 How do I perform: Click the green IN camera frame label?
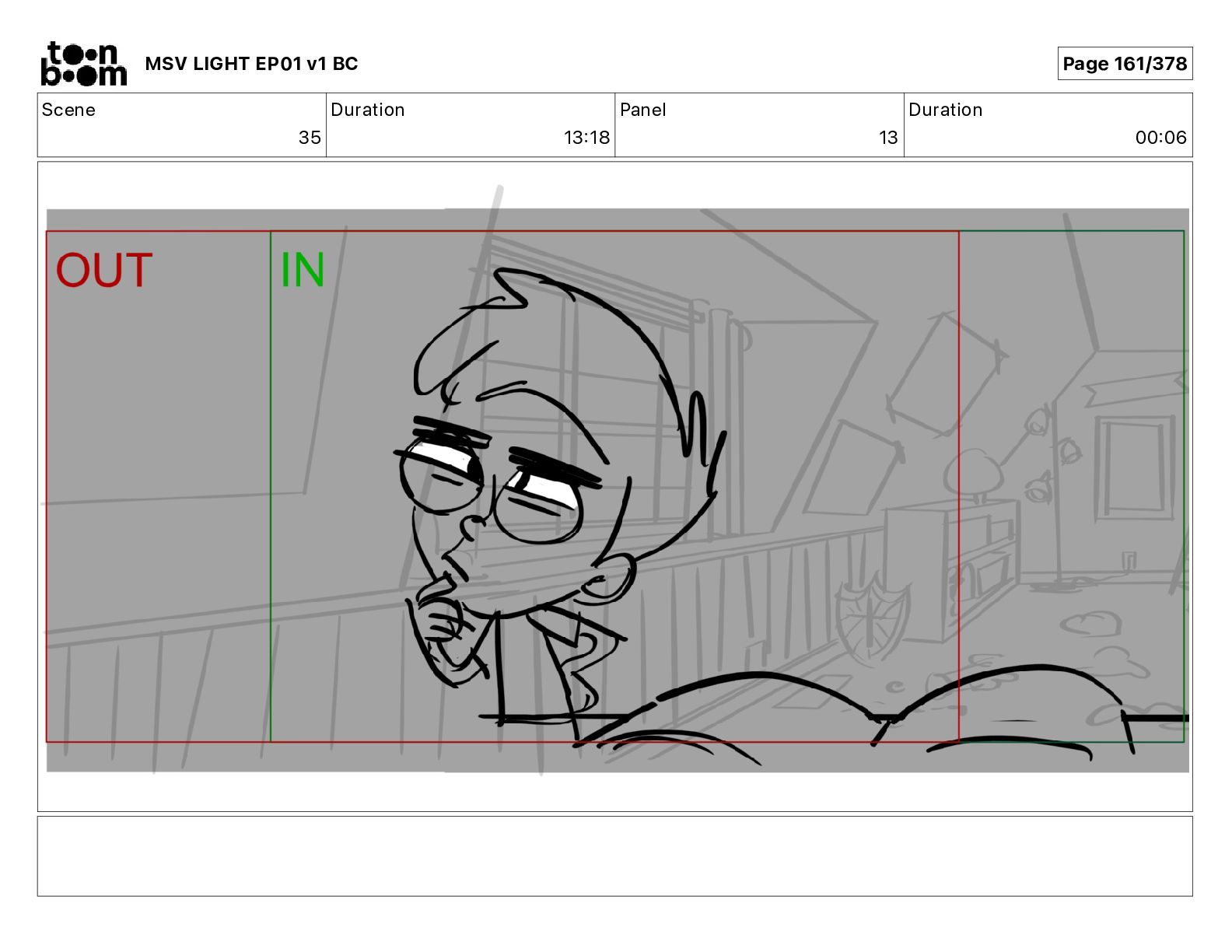tap(302, 270)
